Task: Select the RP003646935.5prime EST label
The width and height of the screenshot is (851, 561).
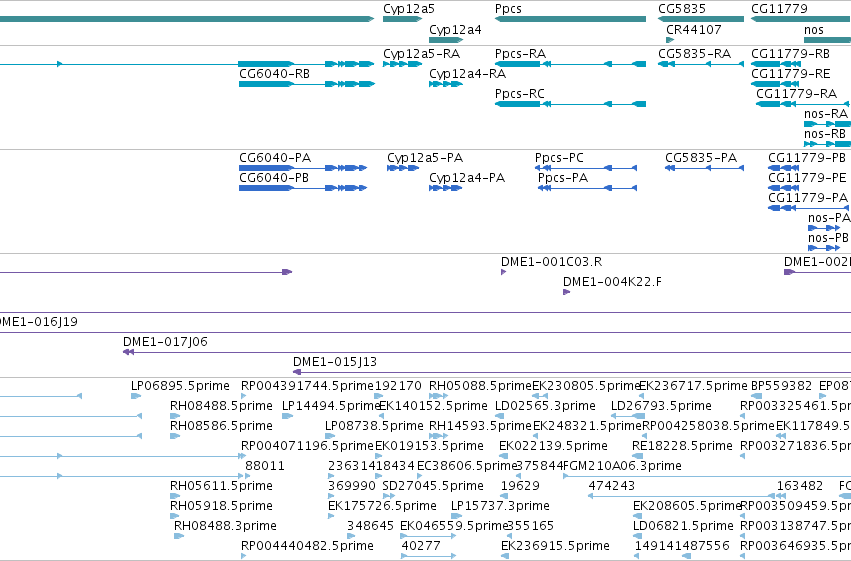Action: click(796, 546)
